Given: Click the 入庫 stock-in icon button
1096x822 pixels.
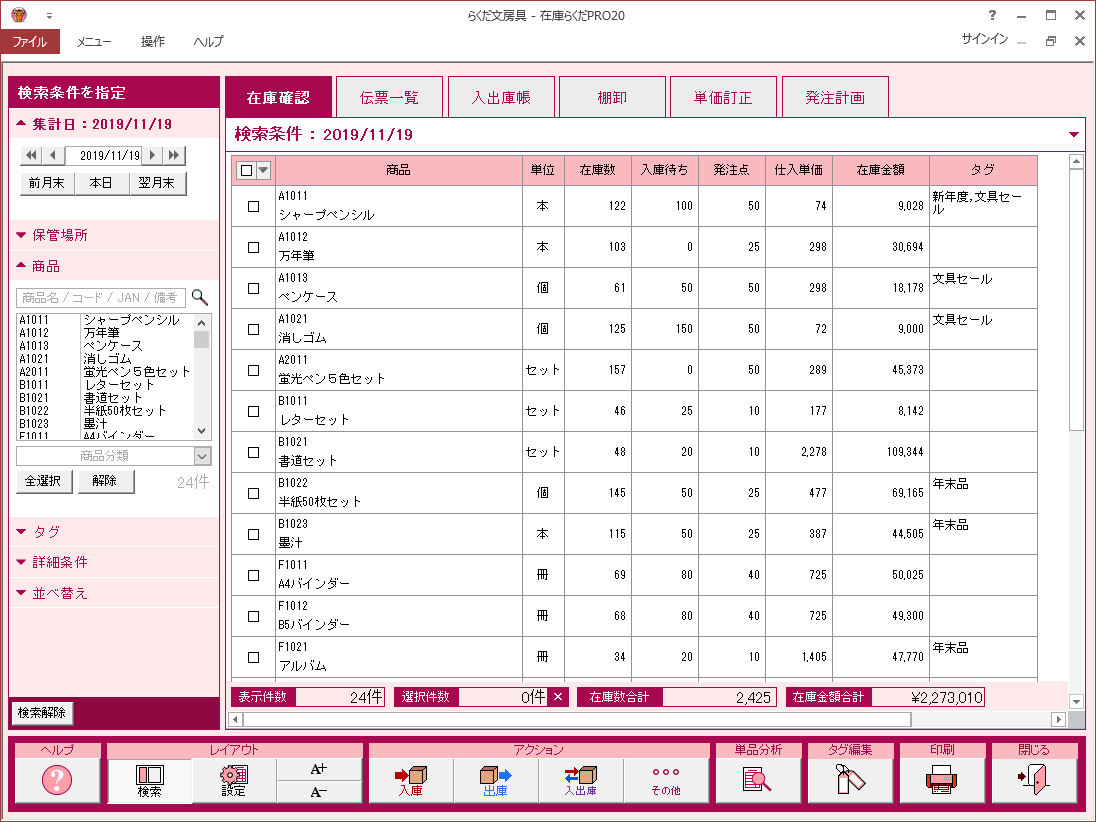Looking at the screenshot, I should pos(411,780).
